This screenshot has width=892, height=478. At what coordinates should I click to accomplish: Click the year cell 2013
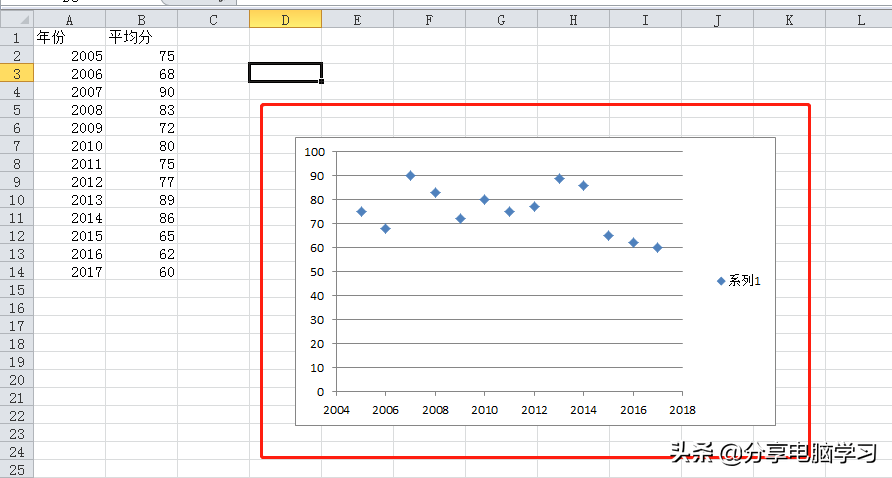pyautogui.click(x=69, y=200)
